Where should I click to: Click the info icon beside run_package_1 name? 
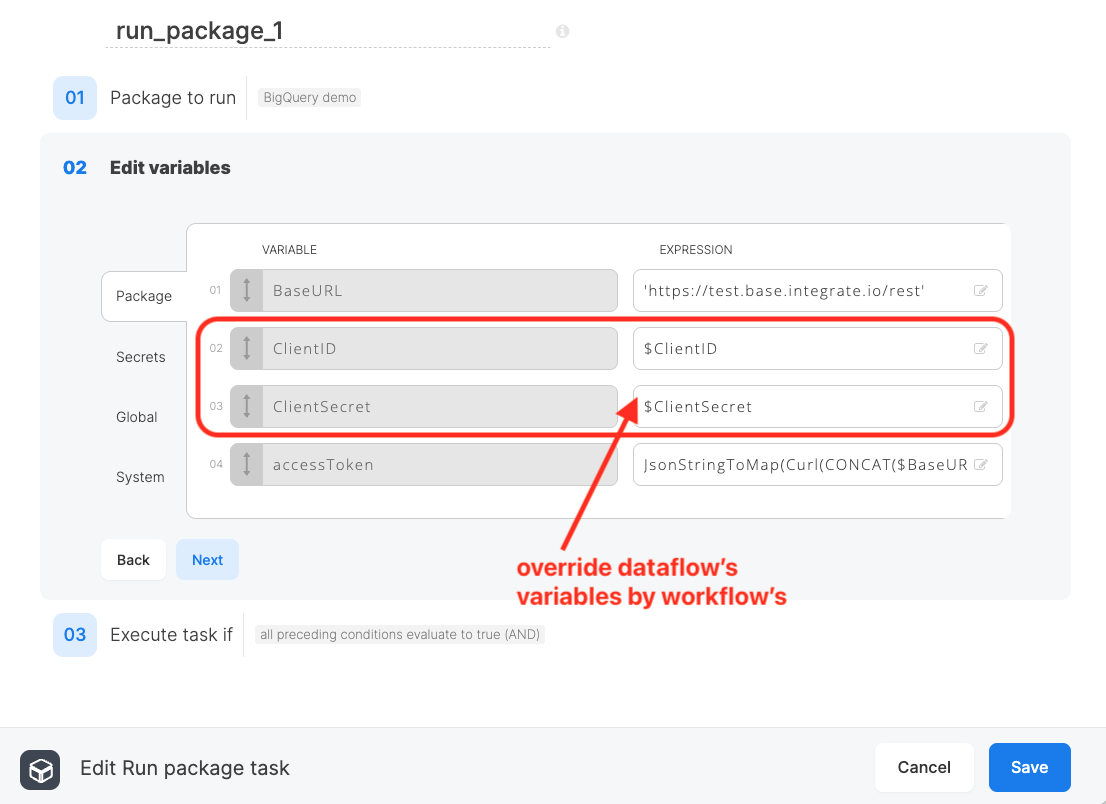point(562,31)
